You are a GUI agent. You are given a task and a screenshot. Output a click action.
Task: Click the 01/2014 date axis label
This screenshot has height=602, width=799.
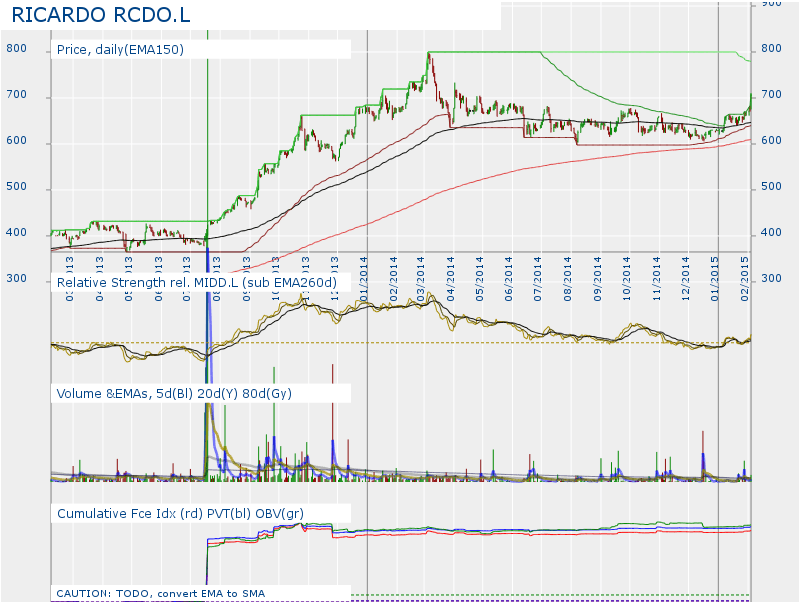click(x=363, y=279)
